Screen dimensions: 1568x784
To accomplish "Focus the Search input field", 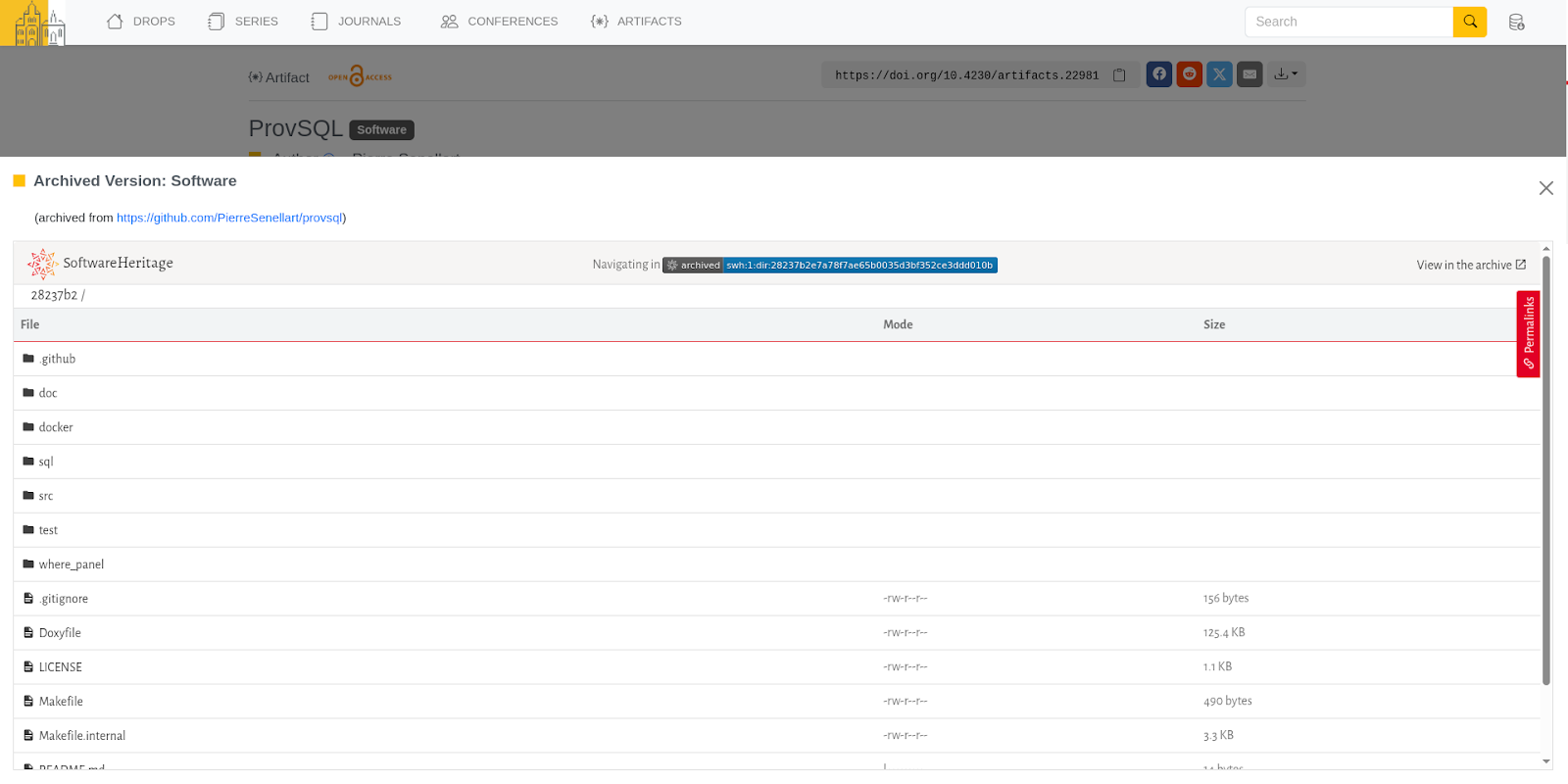I will coord(1347,22).
